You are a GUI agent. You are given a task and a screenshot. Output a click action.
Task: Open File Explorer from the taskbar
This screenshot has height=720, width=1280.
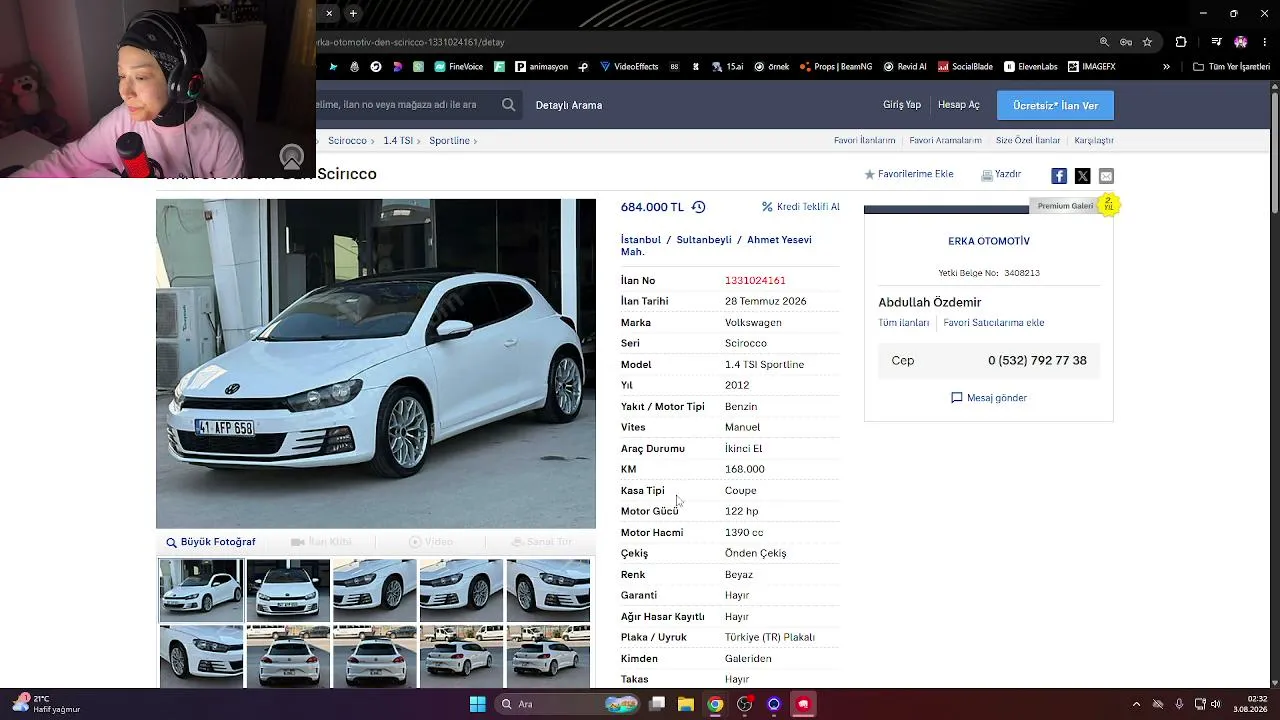[x=685, y=704]
